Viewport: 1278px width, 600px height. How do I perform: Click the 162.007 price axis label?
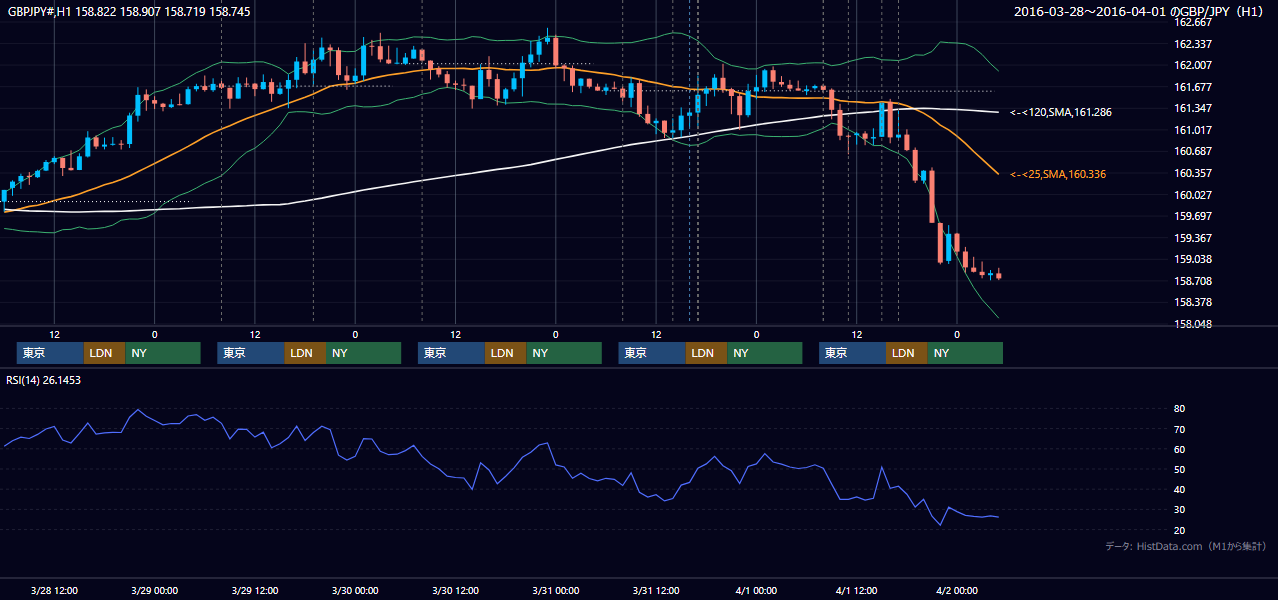pos(1192,65)
